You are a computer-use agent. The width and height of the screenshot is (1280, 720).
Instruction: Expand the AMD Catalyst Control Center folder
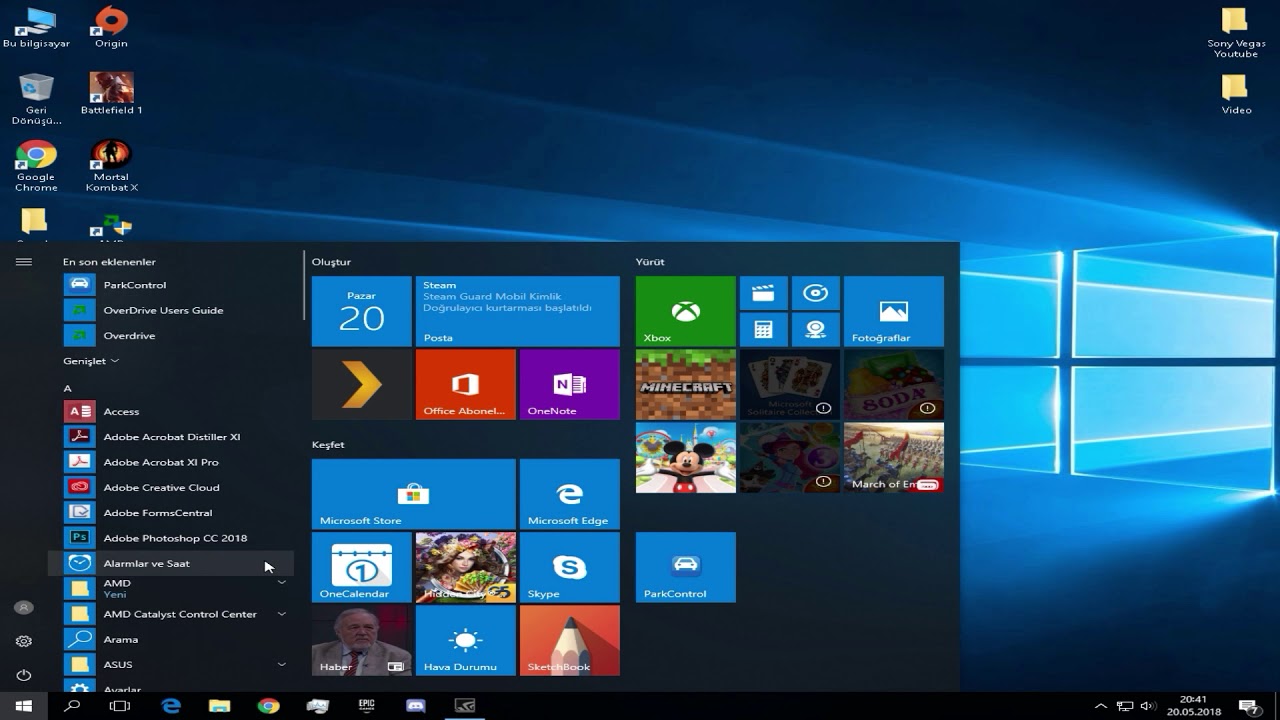tap(171, 614)
